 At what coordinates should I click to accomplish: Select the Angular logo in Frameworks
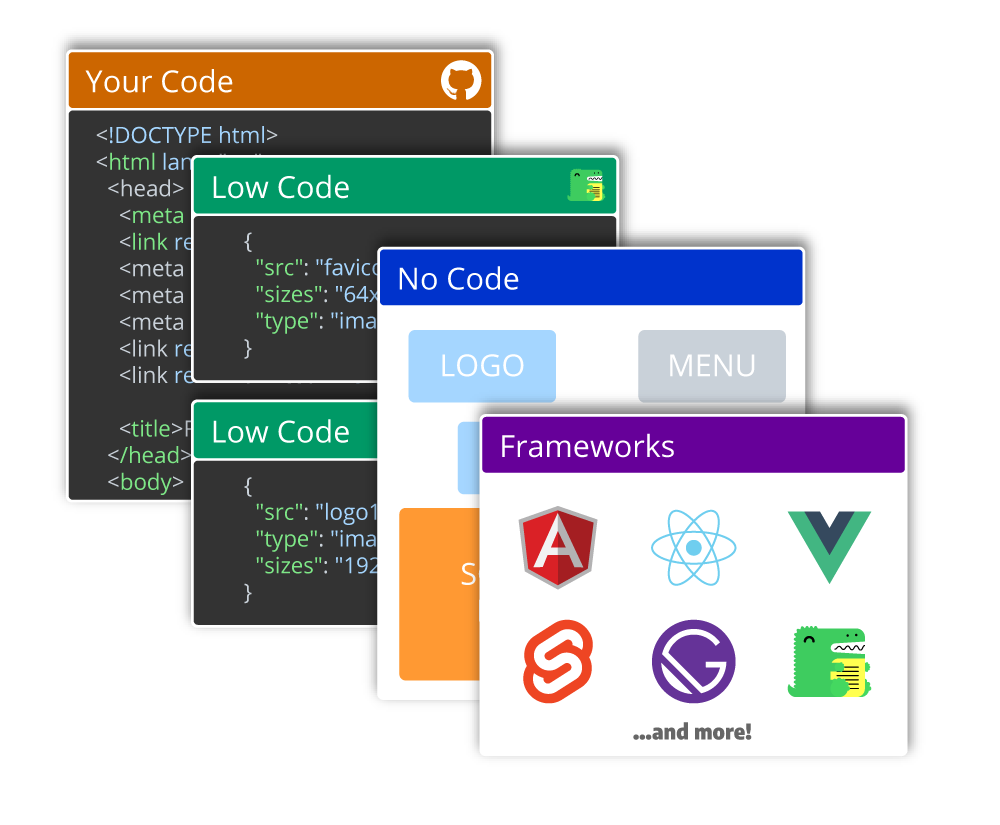[557, 547]
